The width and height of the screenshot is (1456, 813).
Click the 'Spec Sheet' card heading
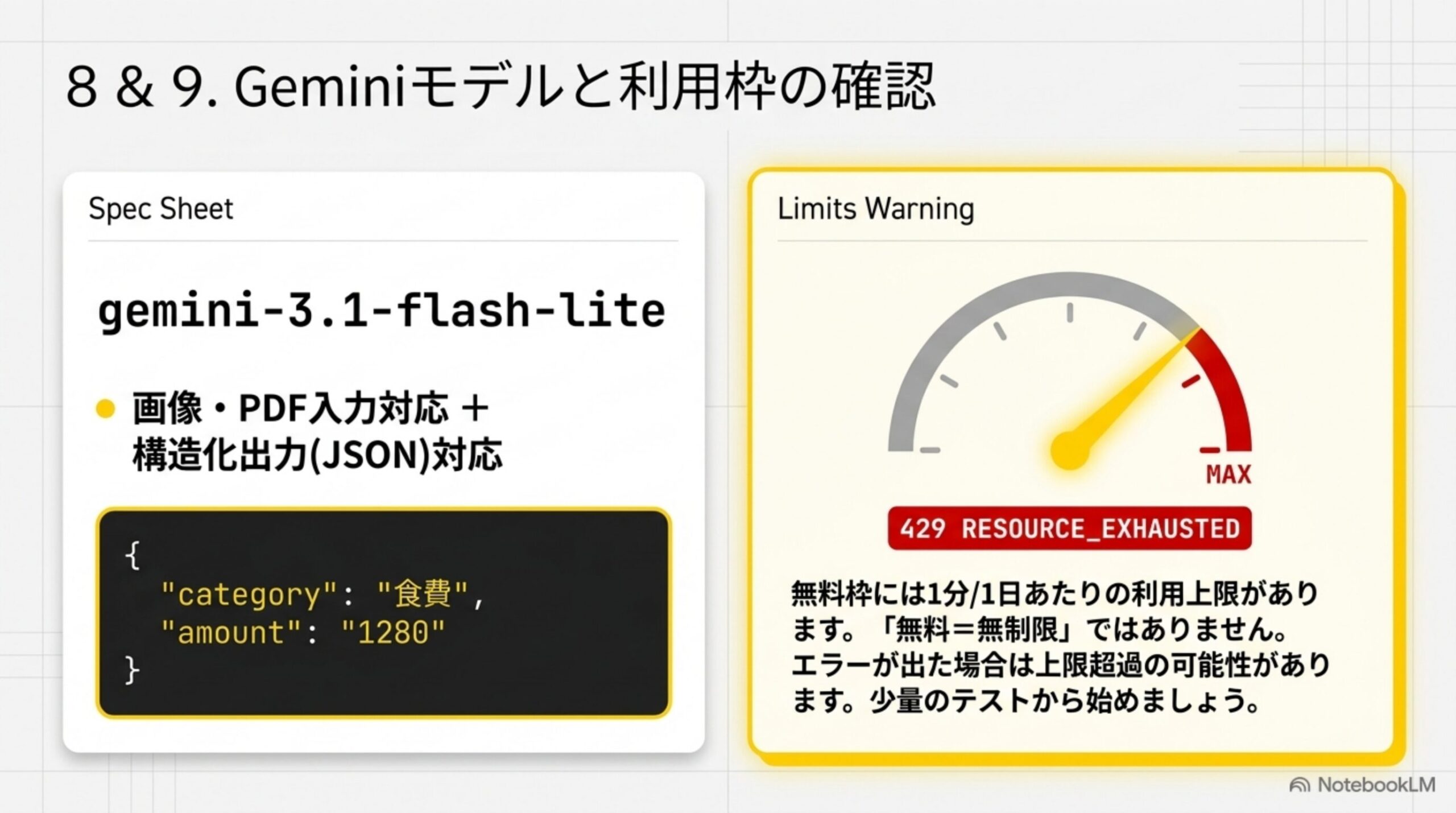pos(161,209)
